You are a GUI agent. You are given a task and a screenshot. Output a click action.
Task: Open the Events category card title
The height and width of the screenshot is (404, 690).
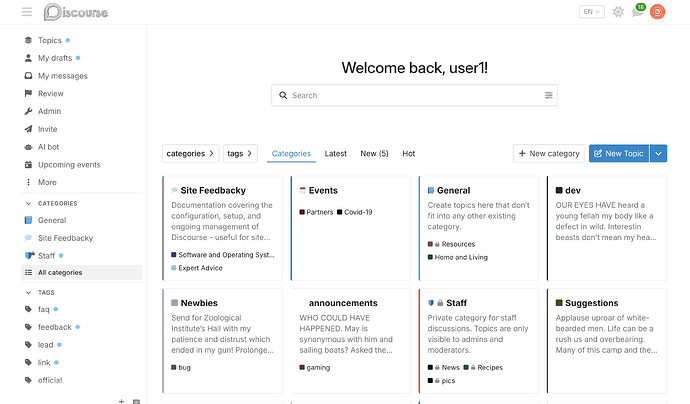point(323,191)
